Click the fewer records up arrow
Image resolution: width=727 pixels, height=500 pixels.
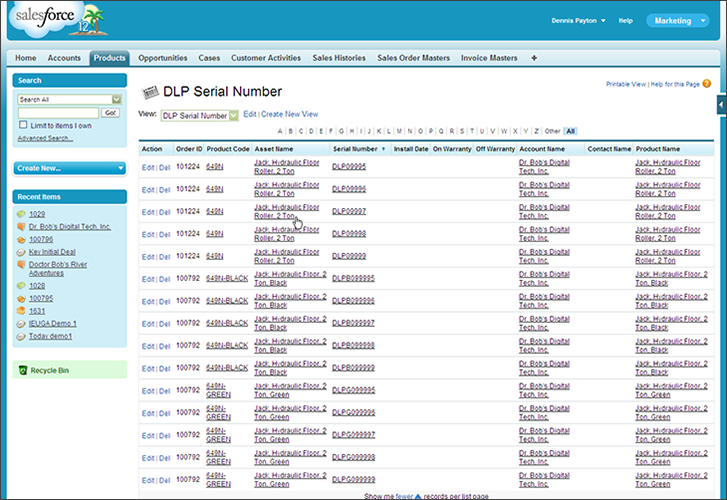coord(418,496)
